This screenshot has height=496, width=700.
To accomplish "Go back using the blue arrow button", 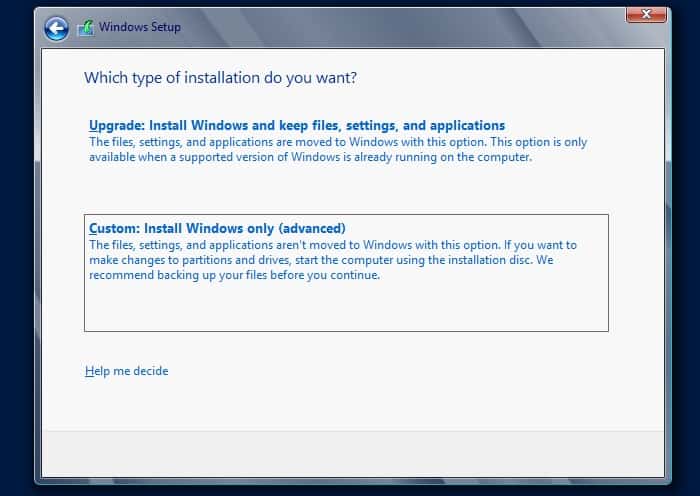I will [x=56, y=29].
